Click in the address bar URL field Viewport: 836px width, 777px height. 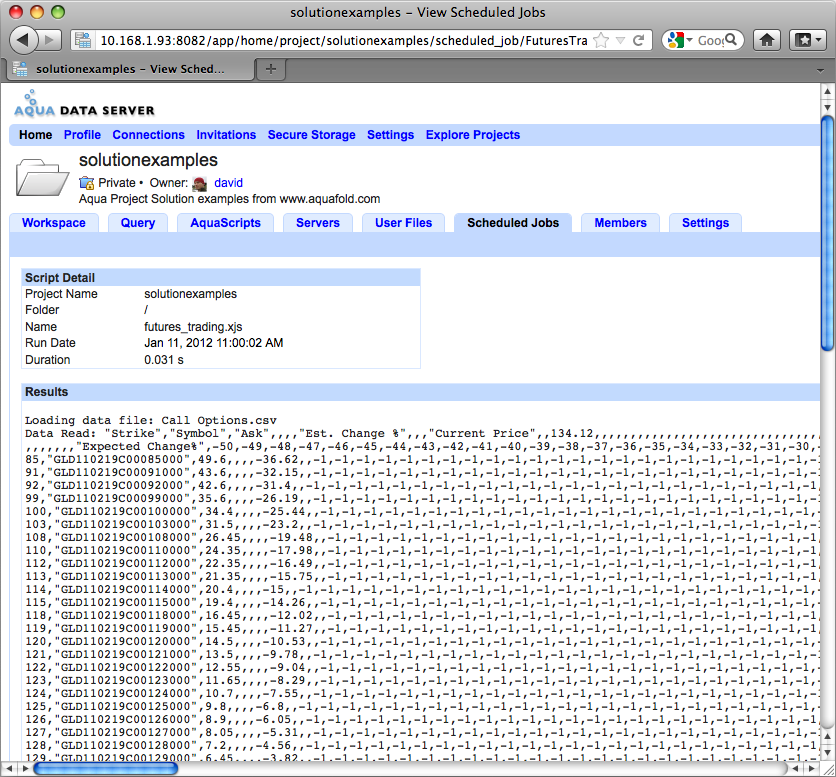click(x=343, y=41)
